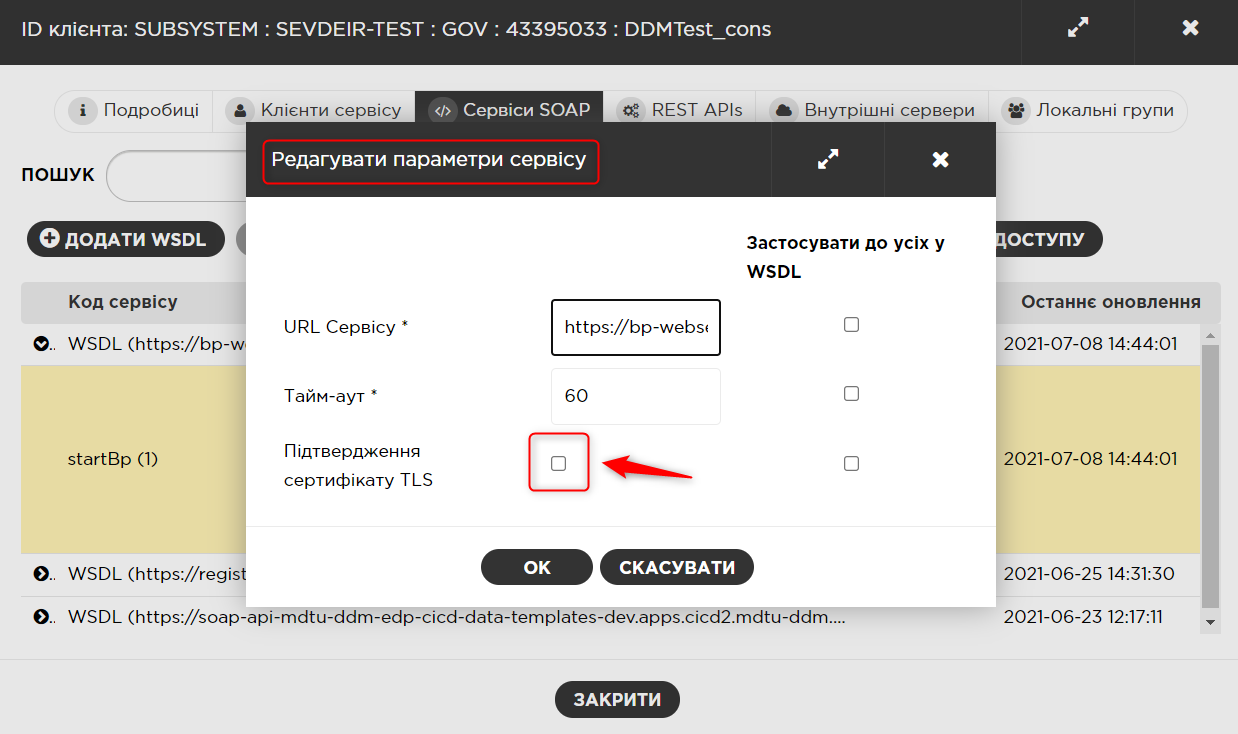Check apply-to-all box for URL Сервісу
This screenshot has height=734, width=1238.
pyautogui.click(x=851, y=324)
